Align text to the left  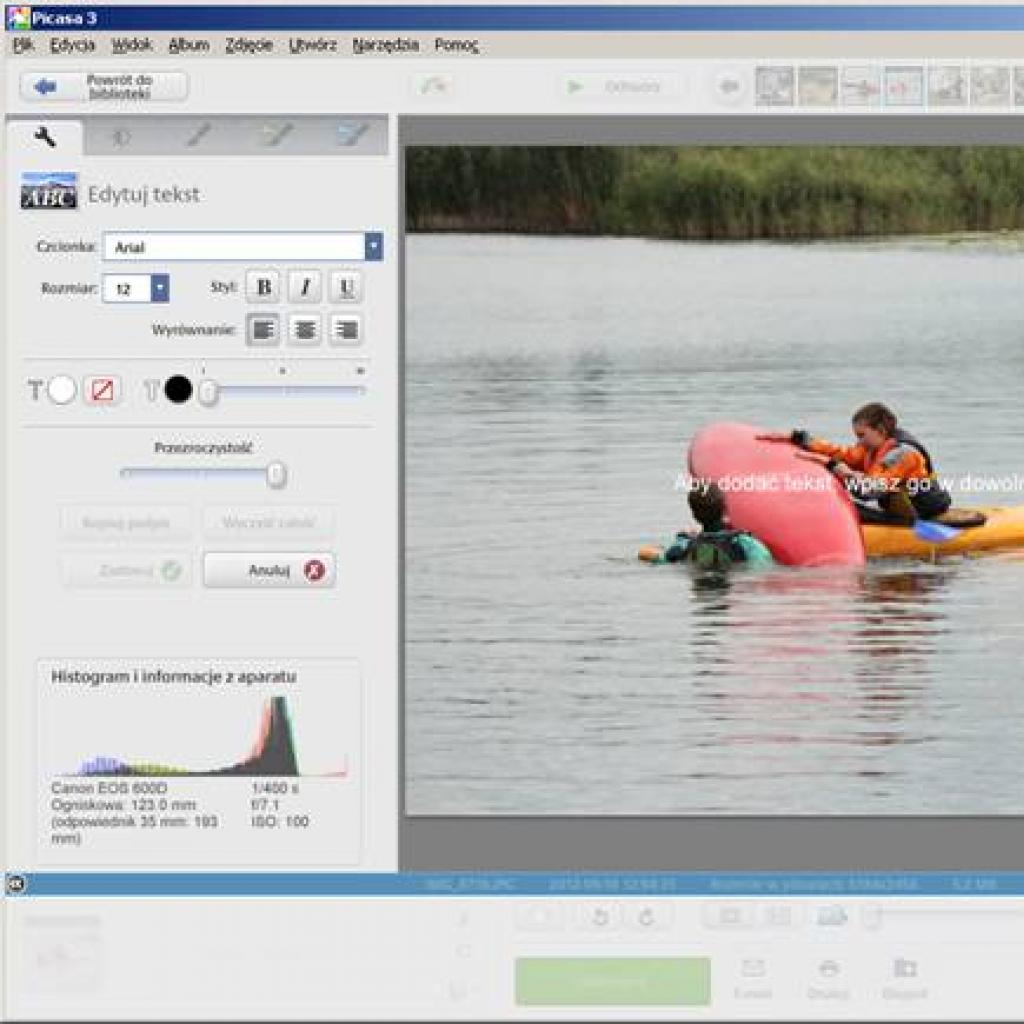[x=263, y=330]
